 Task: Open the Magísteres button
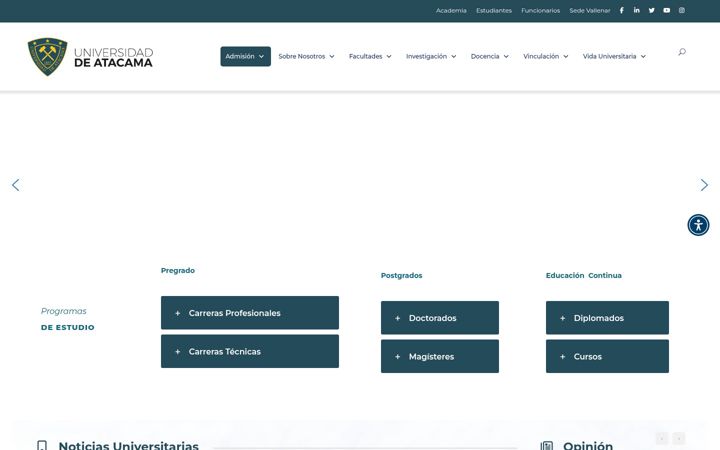439,356
